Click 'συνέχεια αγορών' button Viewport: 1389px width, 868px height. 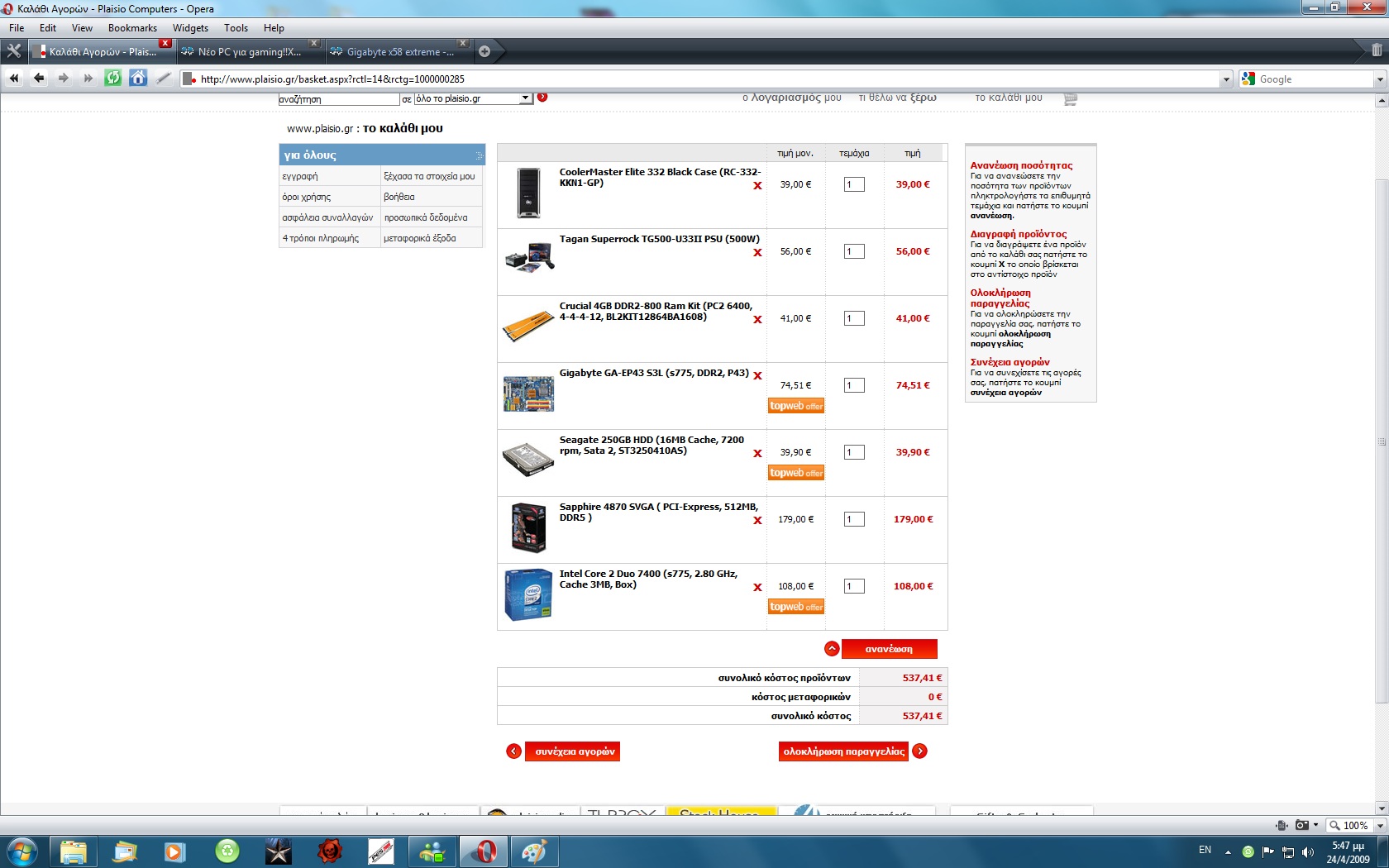coord(572,751)
